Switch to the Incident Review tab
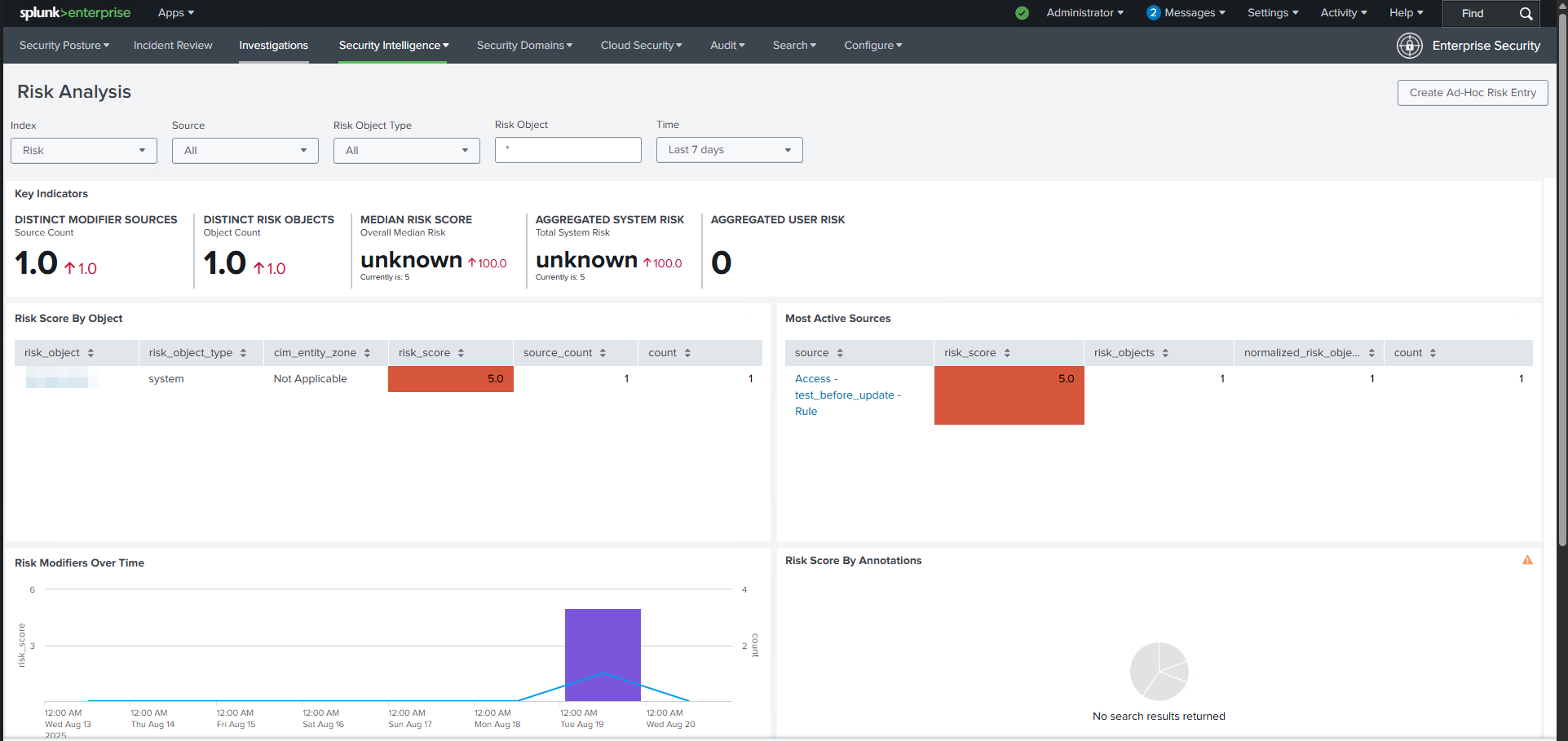The height and width of the screenshot is (741, 1568). click(x=172, y=45)
